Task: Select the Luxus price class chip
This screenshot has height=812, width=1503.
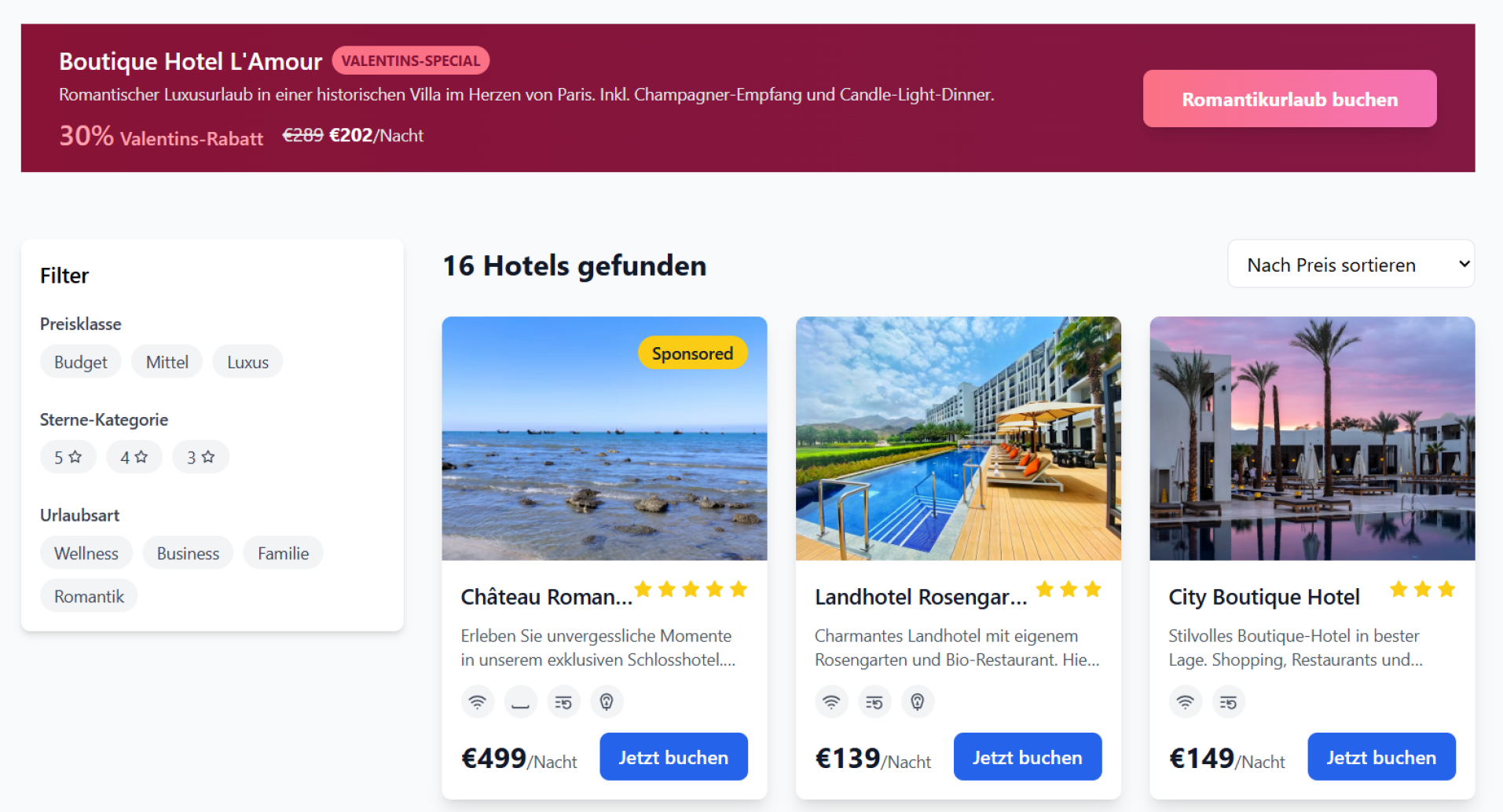Action: pyautogui.click(x=247, y=362)
